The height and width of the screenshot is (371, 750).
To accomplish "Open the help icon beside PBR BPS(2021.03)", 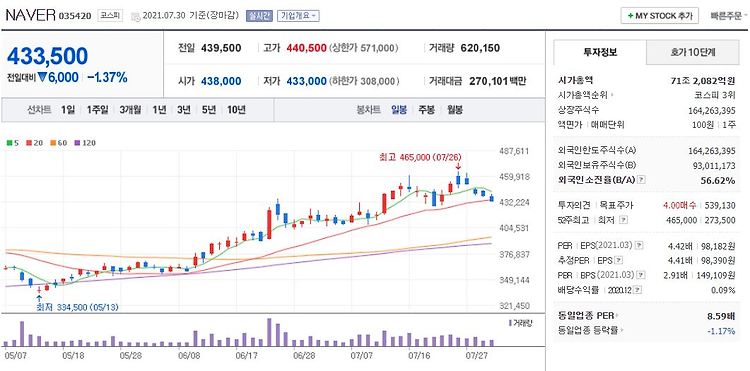I will click(x=640, y=275).
